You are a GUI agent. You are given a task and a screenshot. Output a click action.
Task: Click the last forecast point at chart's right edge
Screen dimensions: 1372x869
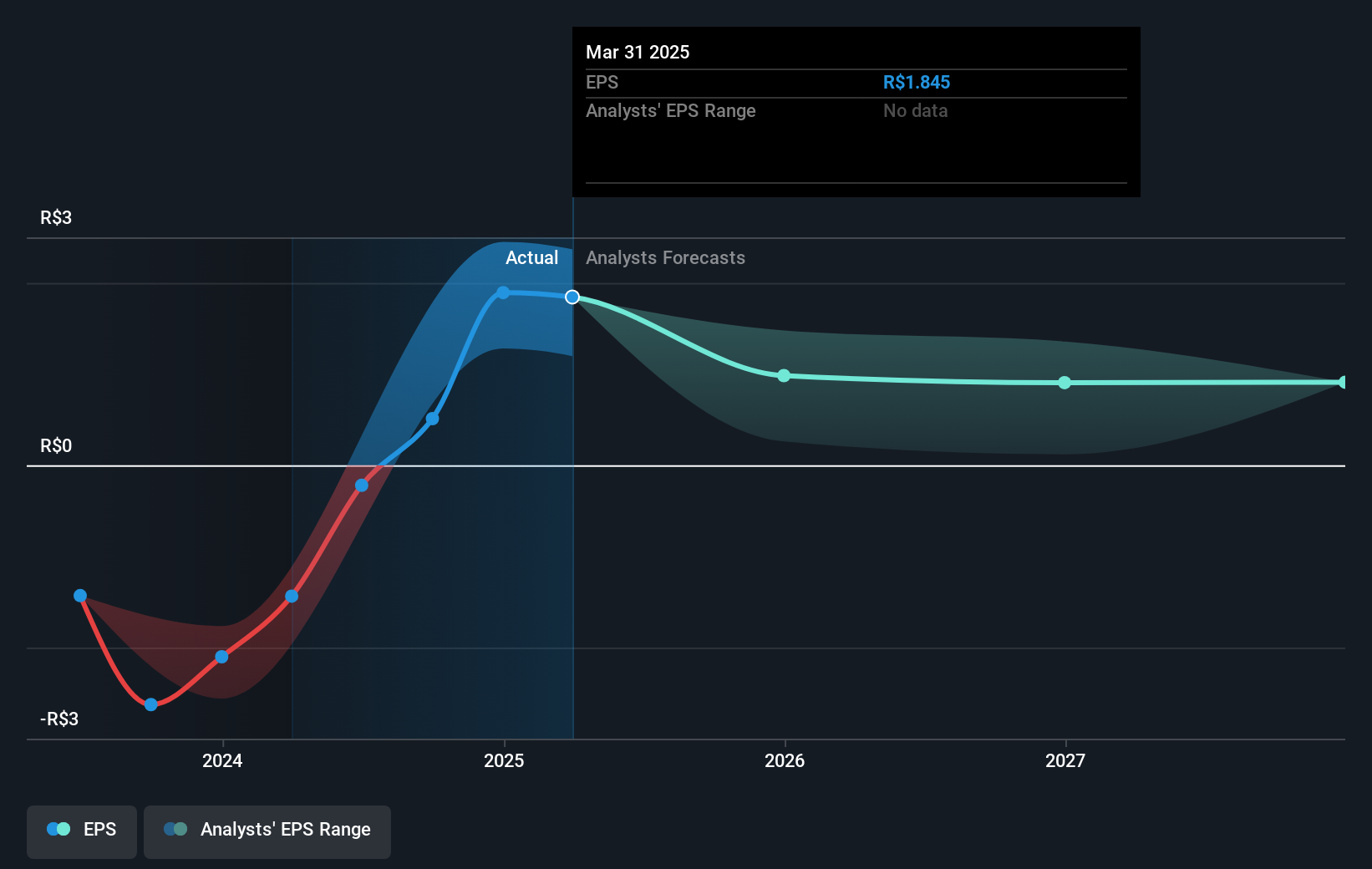point(1344,383)
